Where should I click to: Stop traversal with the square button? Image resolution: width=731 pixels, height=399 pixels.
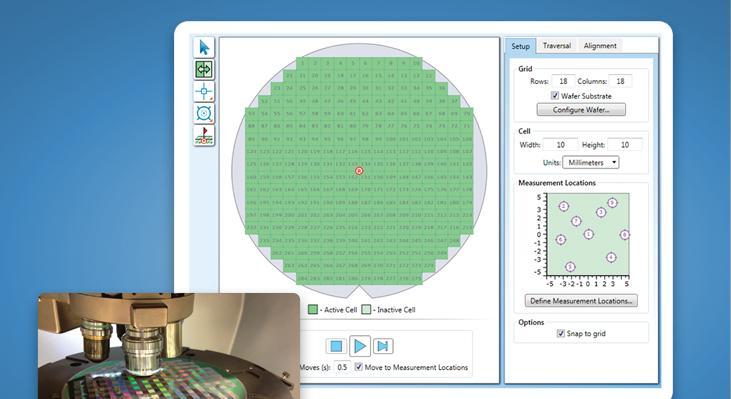coord(336,346)
